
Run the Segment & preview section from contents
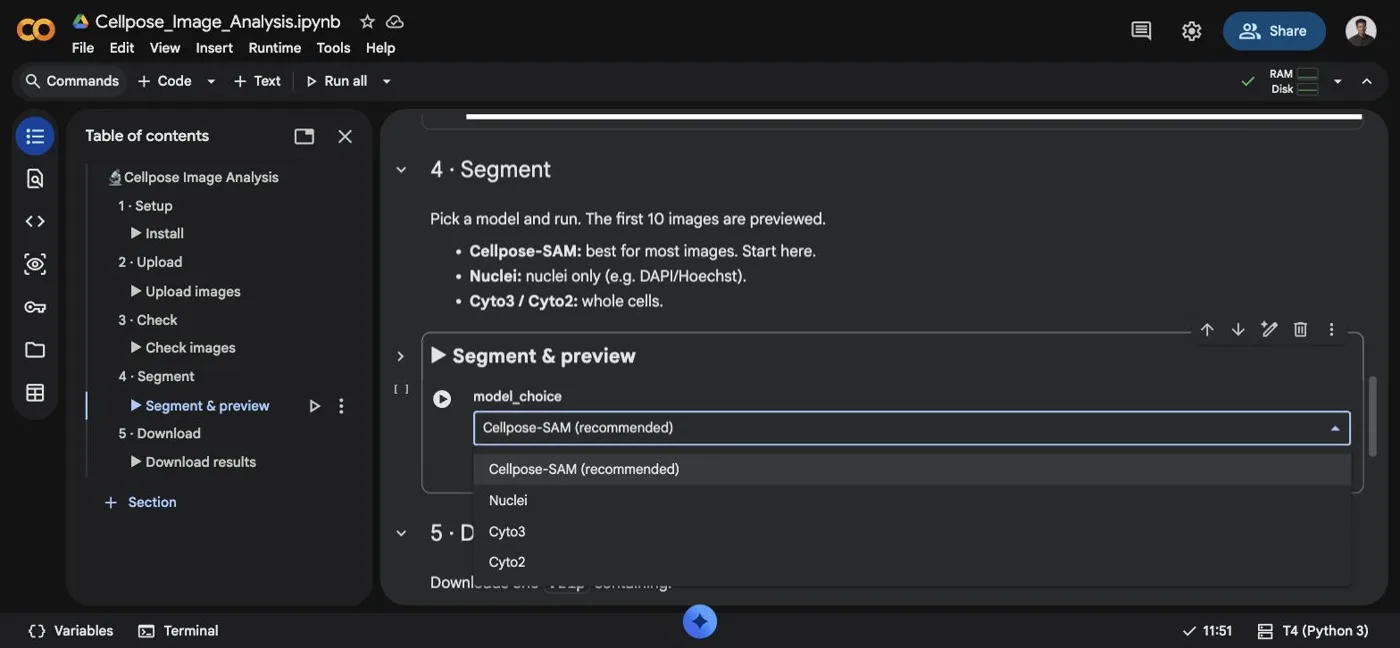pos(315,406)
